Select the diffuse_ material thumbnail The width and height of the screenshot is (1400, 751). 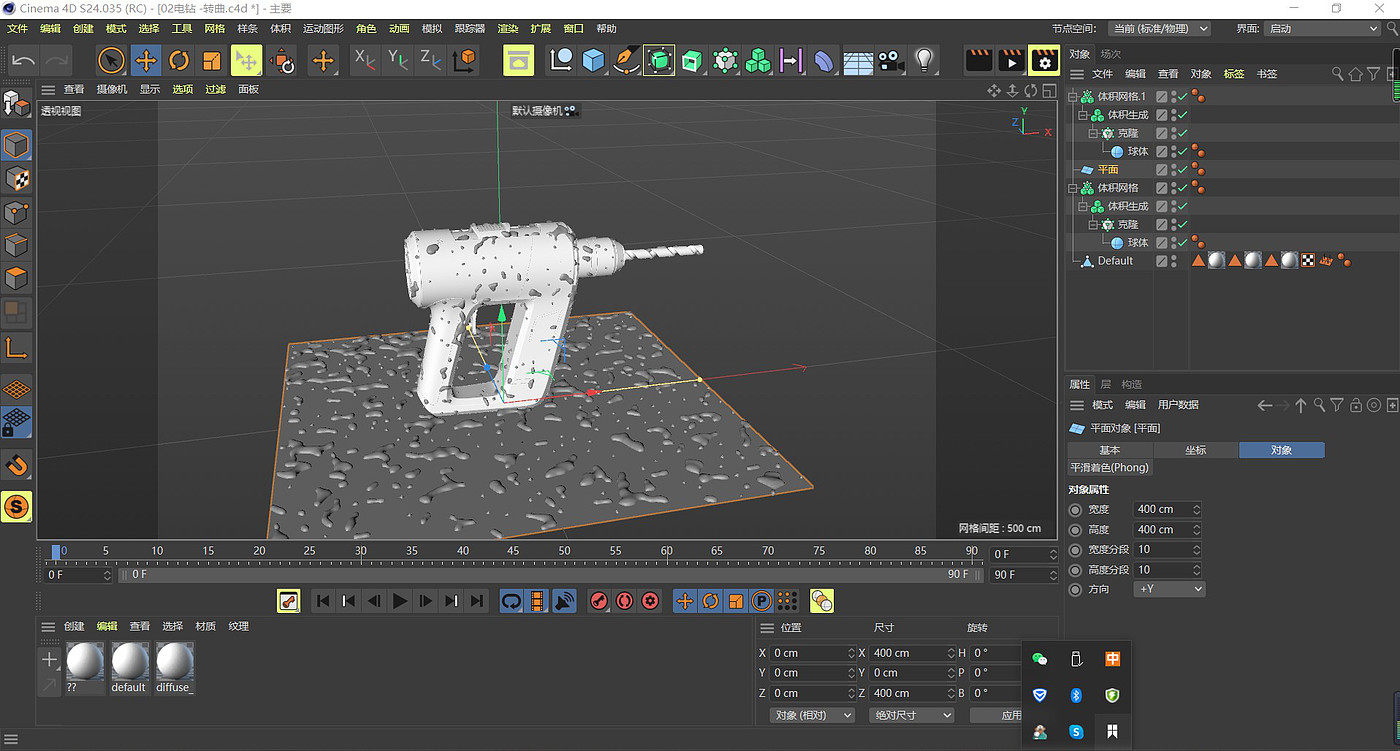point(175,663)
